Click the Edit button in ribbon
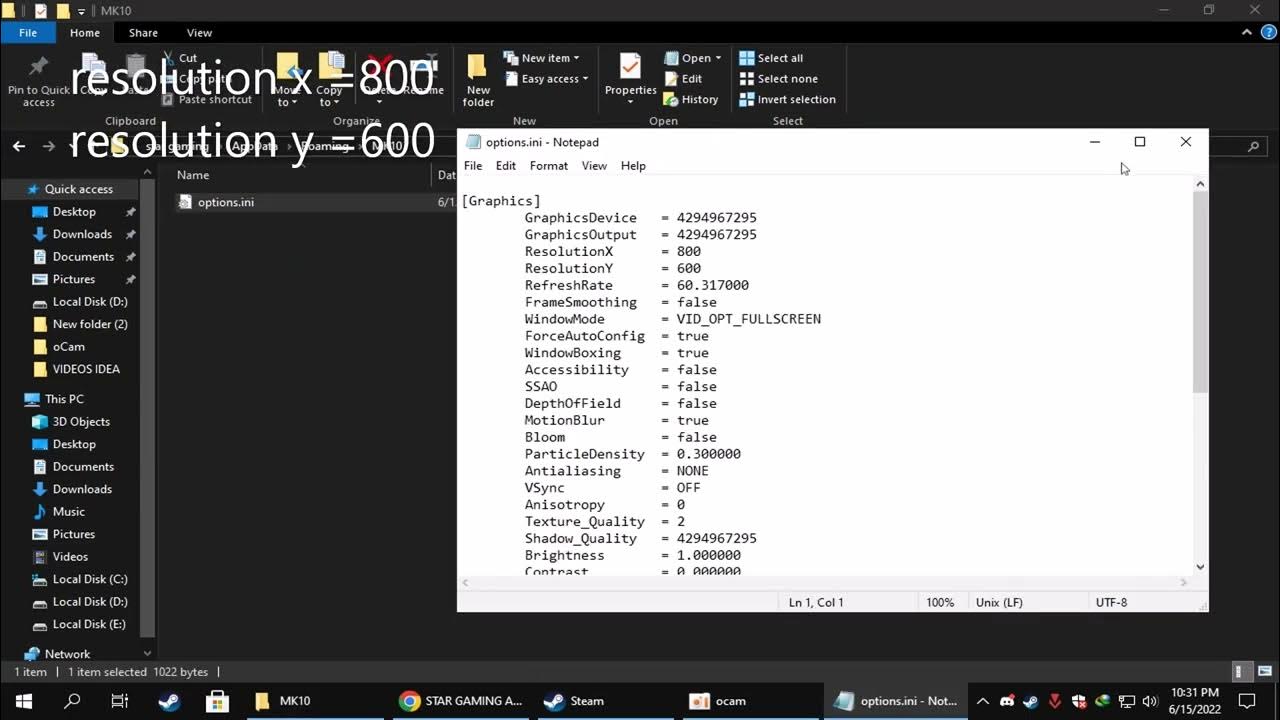 [683, 79]
